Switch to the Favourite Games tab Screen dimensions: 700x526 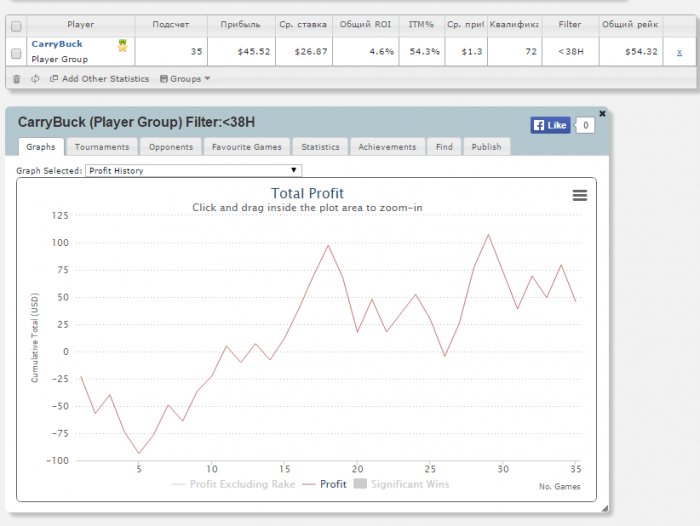pyautogui.click(x=247, y=147)
